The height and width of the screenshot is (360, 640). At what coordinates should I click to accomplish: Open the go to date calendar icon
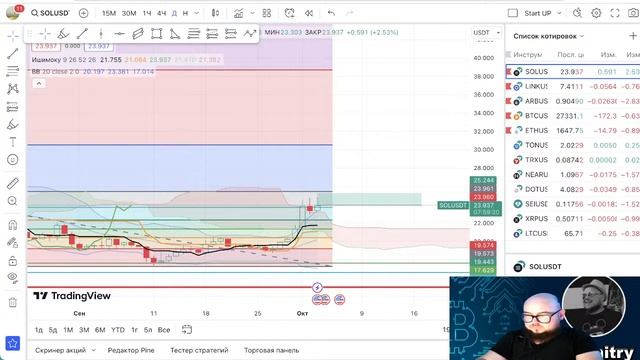coord(187,329)
